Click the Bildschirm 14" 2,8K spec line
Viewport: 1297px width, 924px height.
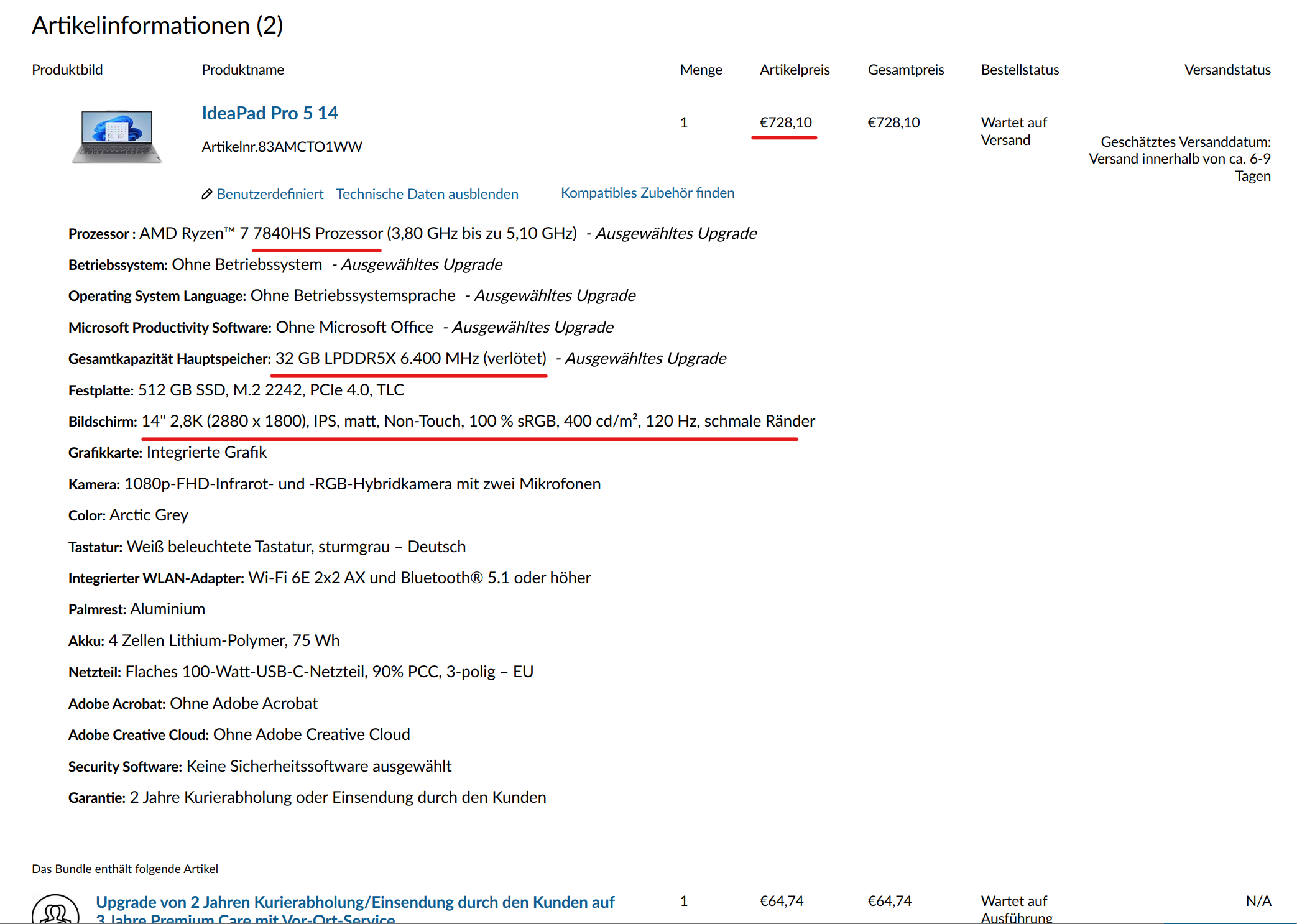[x=478, y=421]
